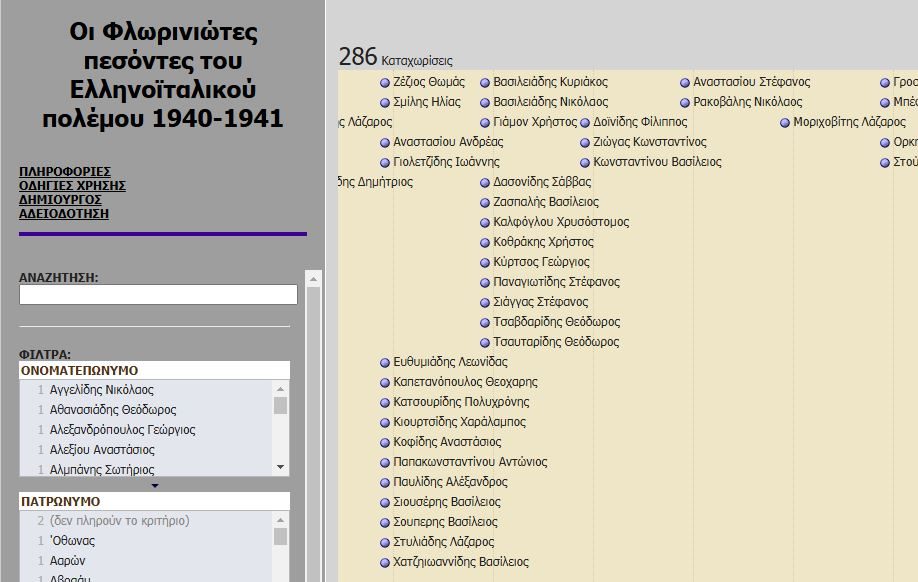Open the ΠΛΗΡΟΦΟΡΙΕΣ page
The width and height of the screenshot is (918, 582).
point(65,172)
